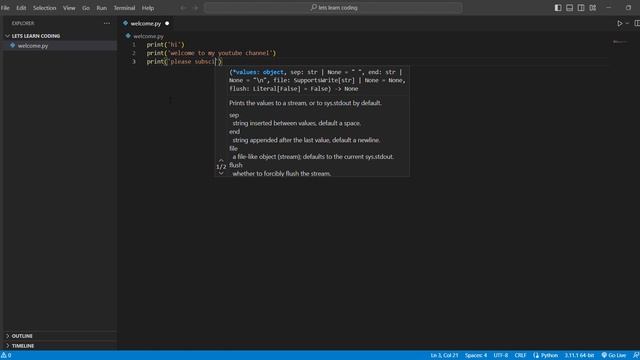
Task: Open the Go menu
Action: click(86, 8)
